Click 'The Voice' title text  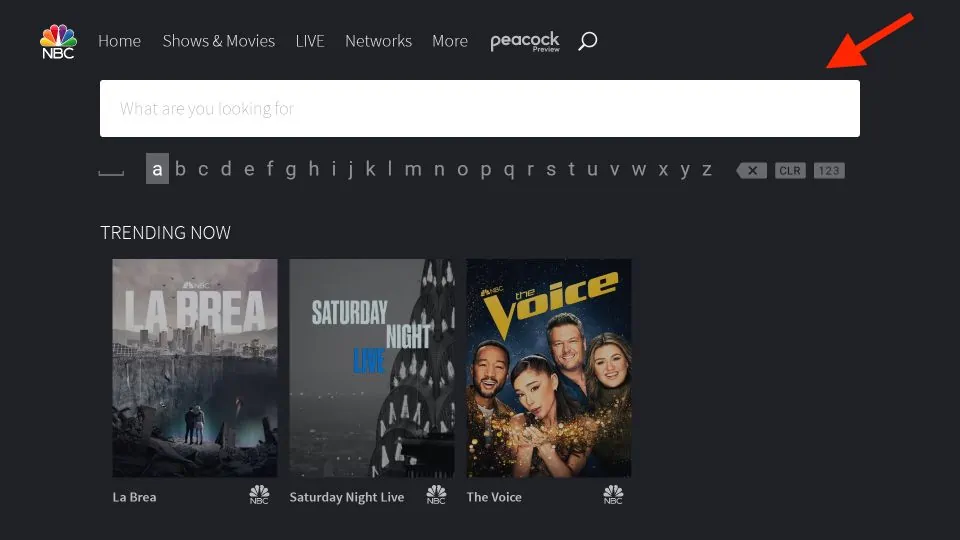[x=494, y=497]
